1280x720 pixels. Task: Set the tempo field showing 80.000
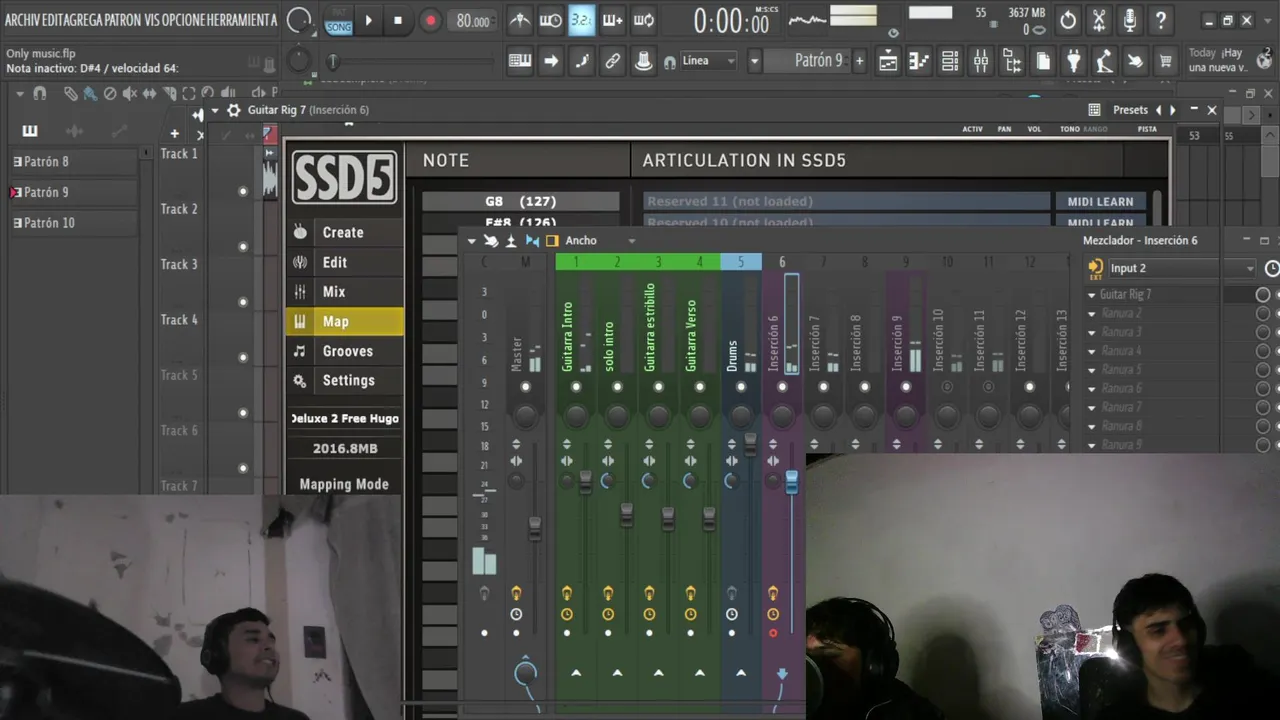tap(472, 21)
